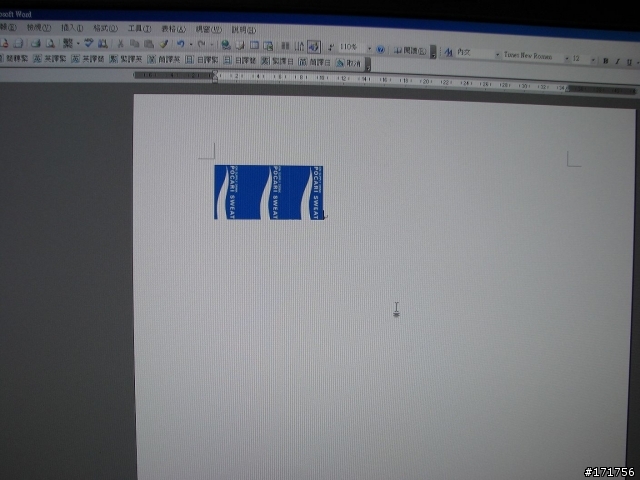Click the Paste icon
This screenshot has height=480, width=640.
coord(149,44)
